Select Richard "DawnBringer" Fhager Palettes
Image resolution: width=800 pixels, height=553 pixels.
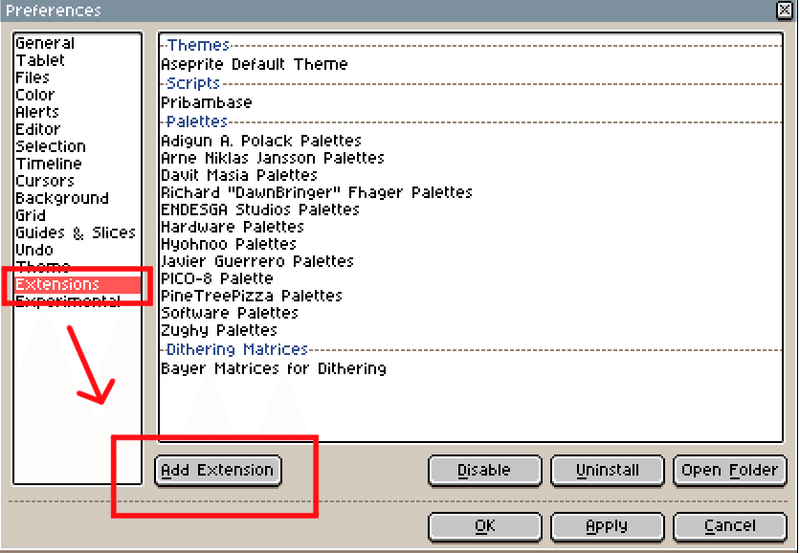[471, 193]
